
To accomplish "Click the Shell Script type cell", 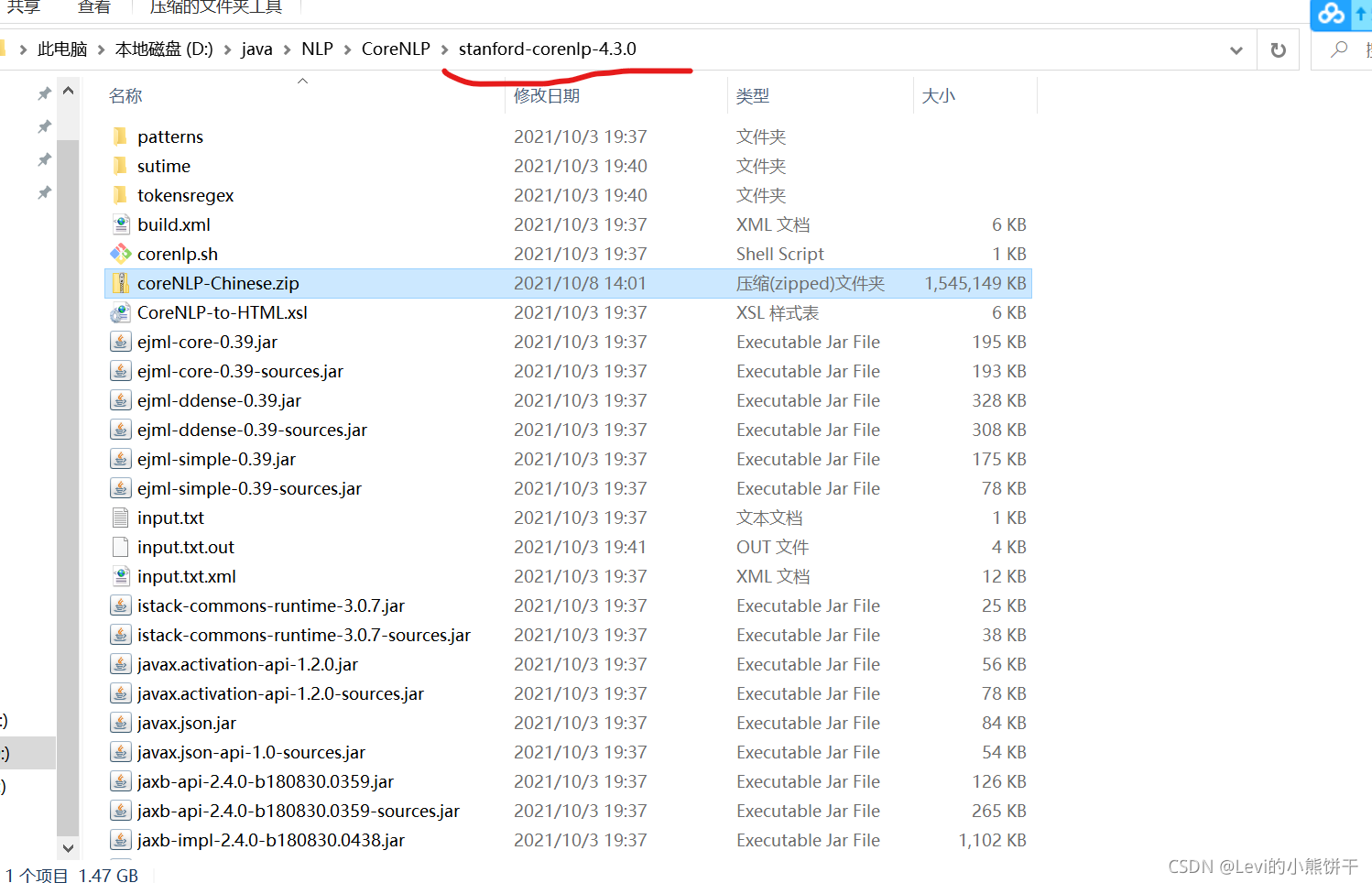I will 780,254.
